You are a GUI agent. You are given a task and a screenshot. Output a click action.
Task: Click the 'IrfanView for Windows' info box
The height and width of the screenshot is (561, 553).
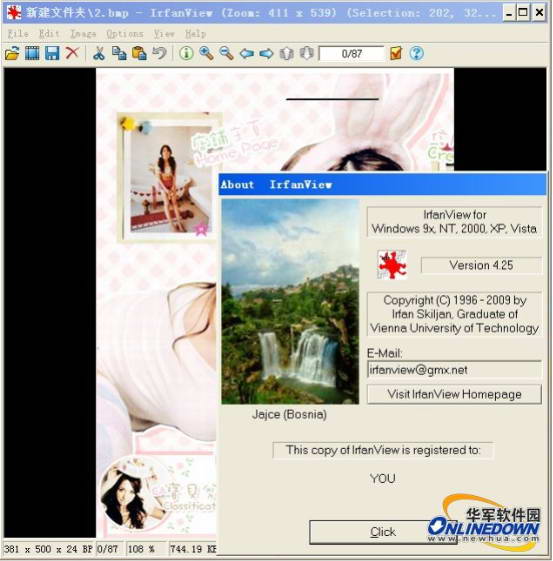tap(454, 222)
